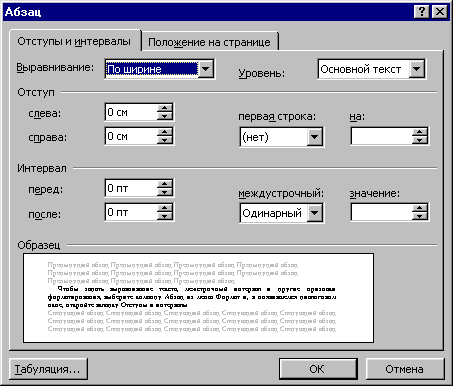Click the "после" spacing text field
The image size is (453, 386).
pyautogui.click(x=132, y=212)
